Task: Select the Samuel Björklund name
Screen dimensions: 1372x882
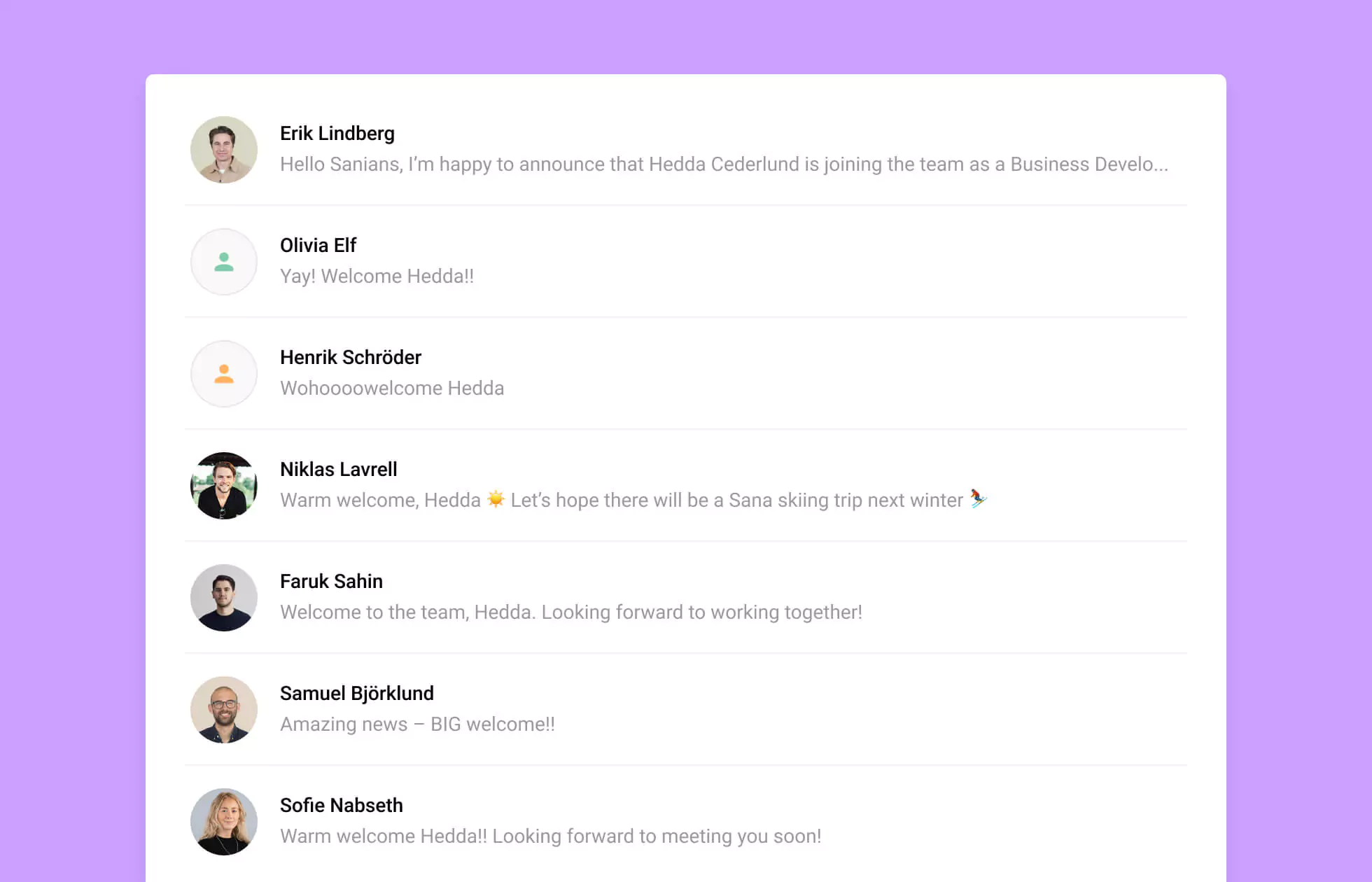Action: coord(356,693)
